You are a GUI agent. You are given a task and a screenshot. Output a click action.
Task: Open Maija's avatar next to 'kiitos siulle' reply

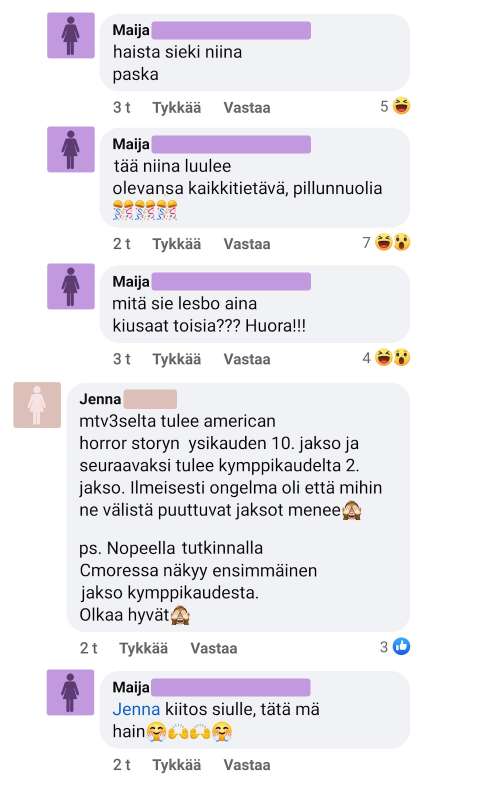[x=70, y=692]
